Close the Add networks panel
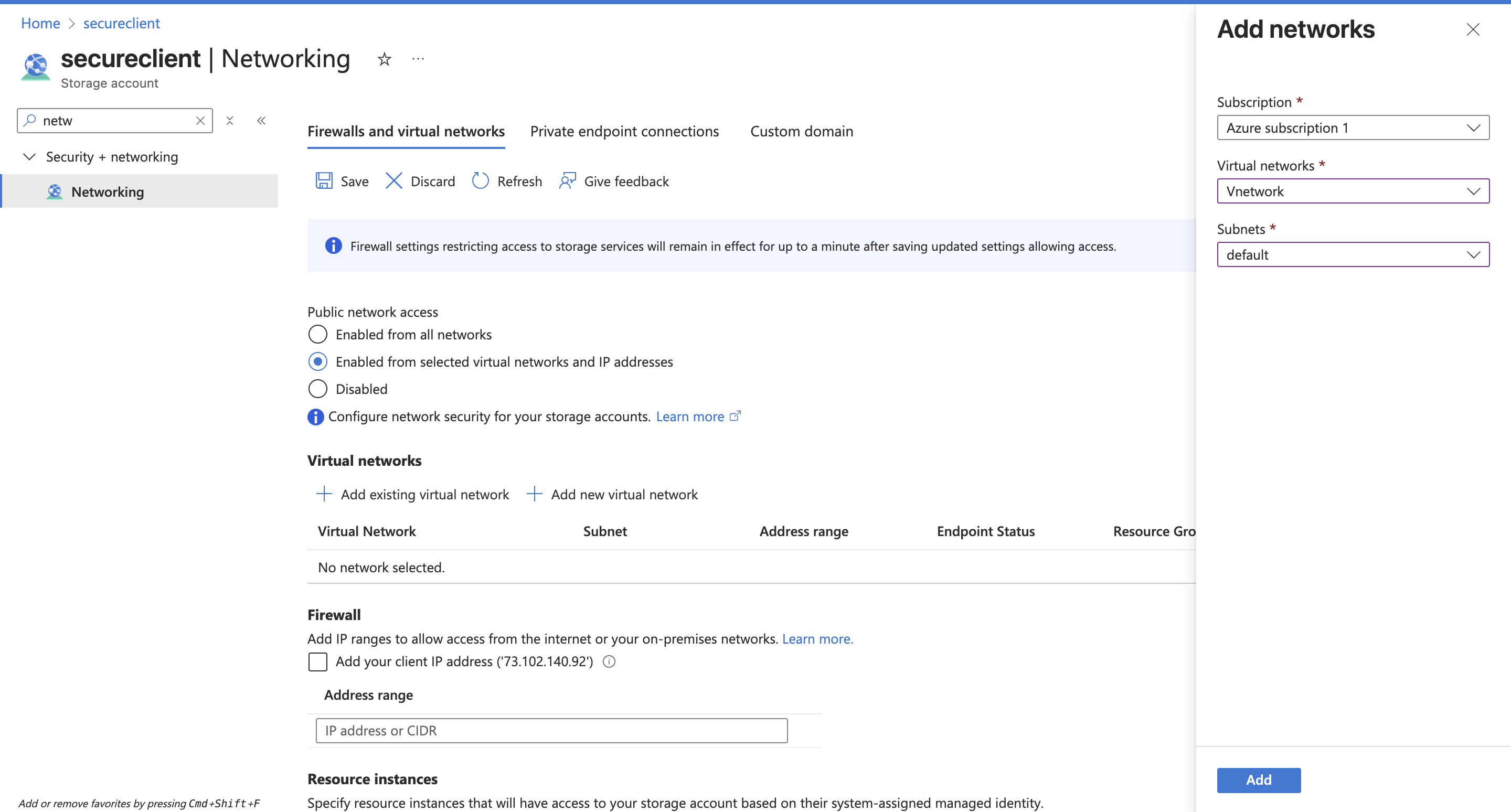The width and height of the screenshot is (1511, 812). click(x=1473, y=29)
